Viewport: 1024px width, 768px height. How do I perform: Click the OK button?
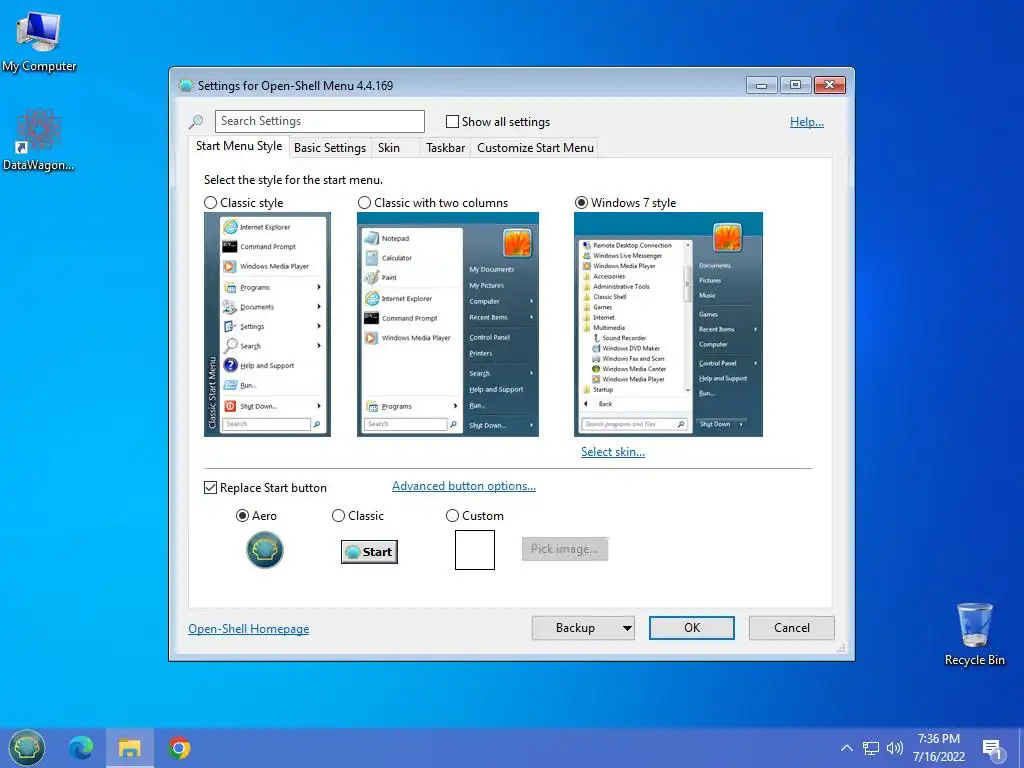tap(692, 628)
